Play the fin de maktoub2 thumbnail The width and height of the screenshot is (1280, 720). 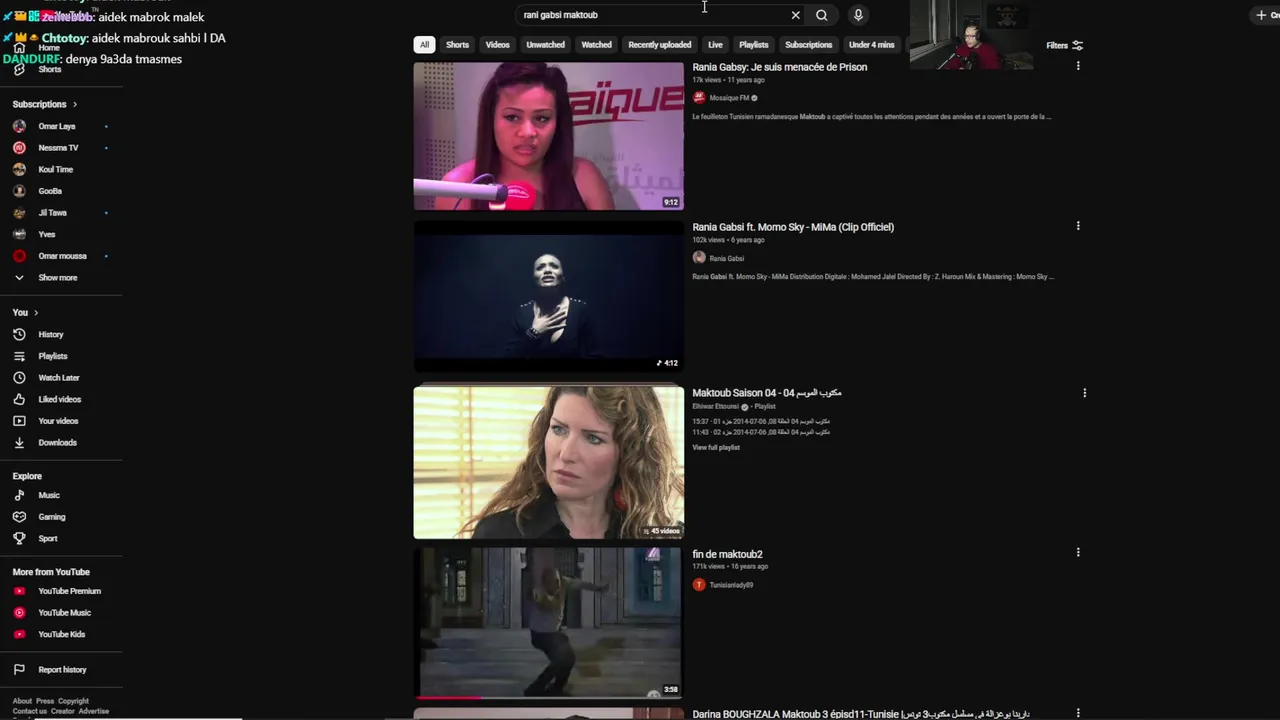pyautogui.click(x=549, y=622)
